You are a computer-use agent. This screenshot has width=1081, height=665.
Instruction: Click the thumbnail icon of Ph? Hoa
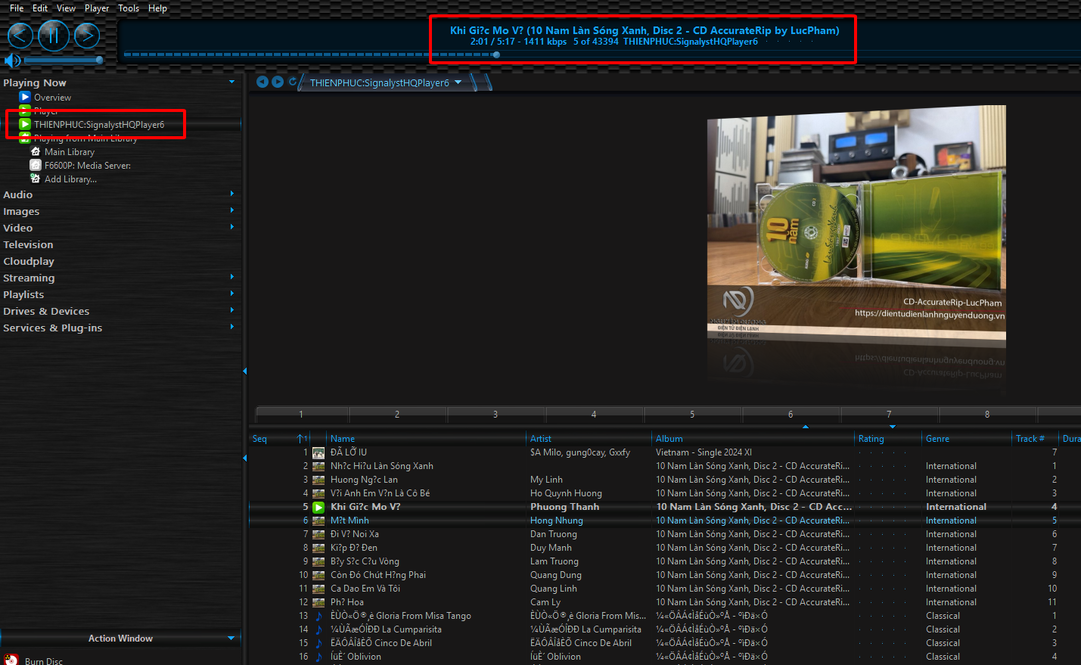[318, 602]
